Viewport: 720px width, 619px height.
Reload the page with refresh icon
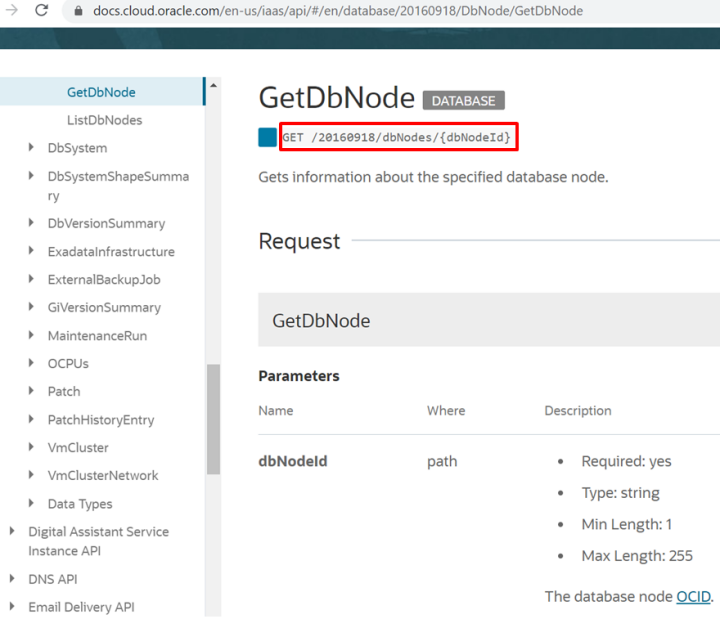click(x=42, y=11)
